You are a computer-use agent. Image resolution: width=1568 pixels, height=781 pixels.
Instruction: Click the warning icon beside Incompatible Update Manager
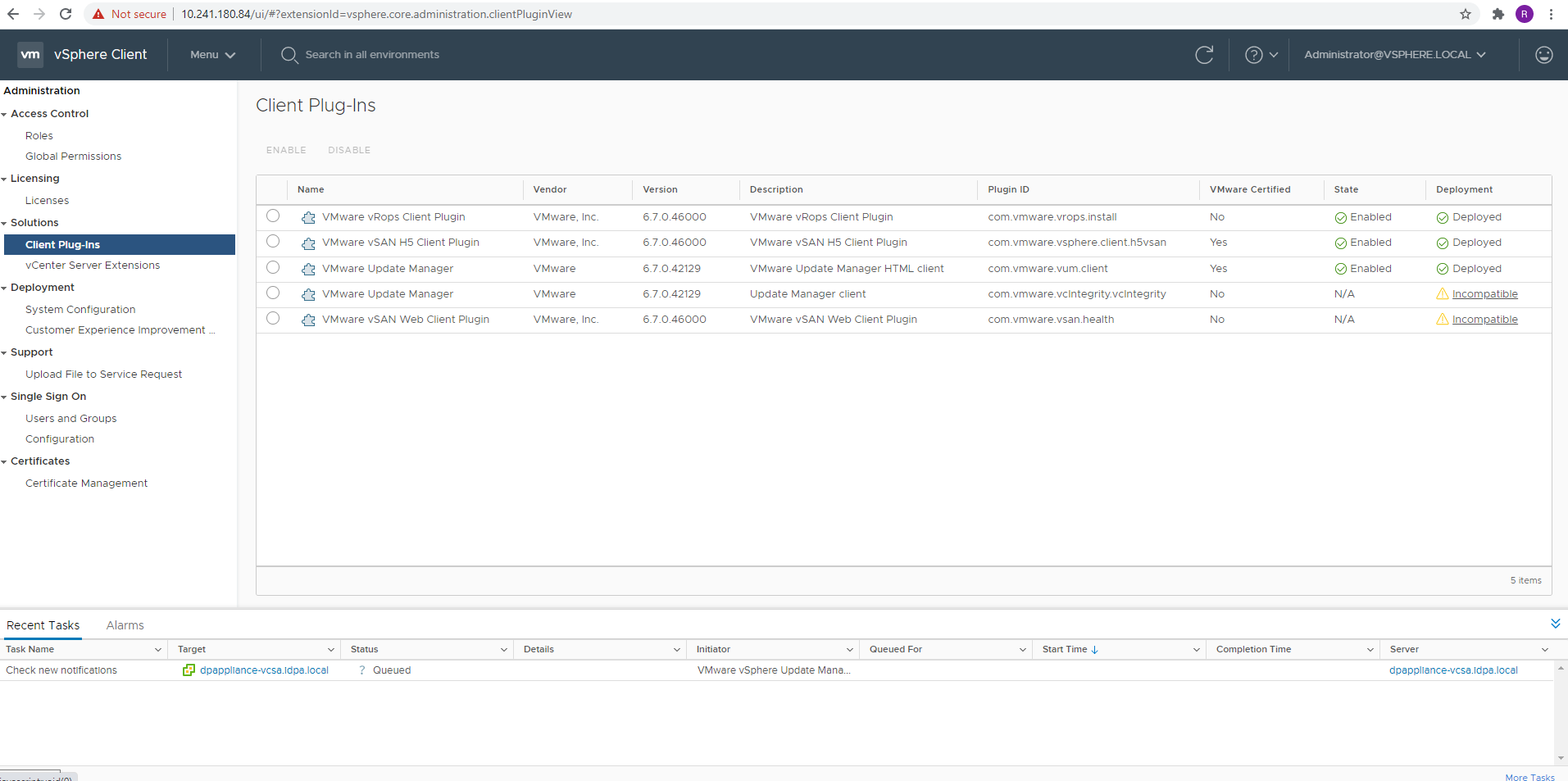pyautogui.click(x=1442, y=293)
